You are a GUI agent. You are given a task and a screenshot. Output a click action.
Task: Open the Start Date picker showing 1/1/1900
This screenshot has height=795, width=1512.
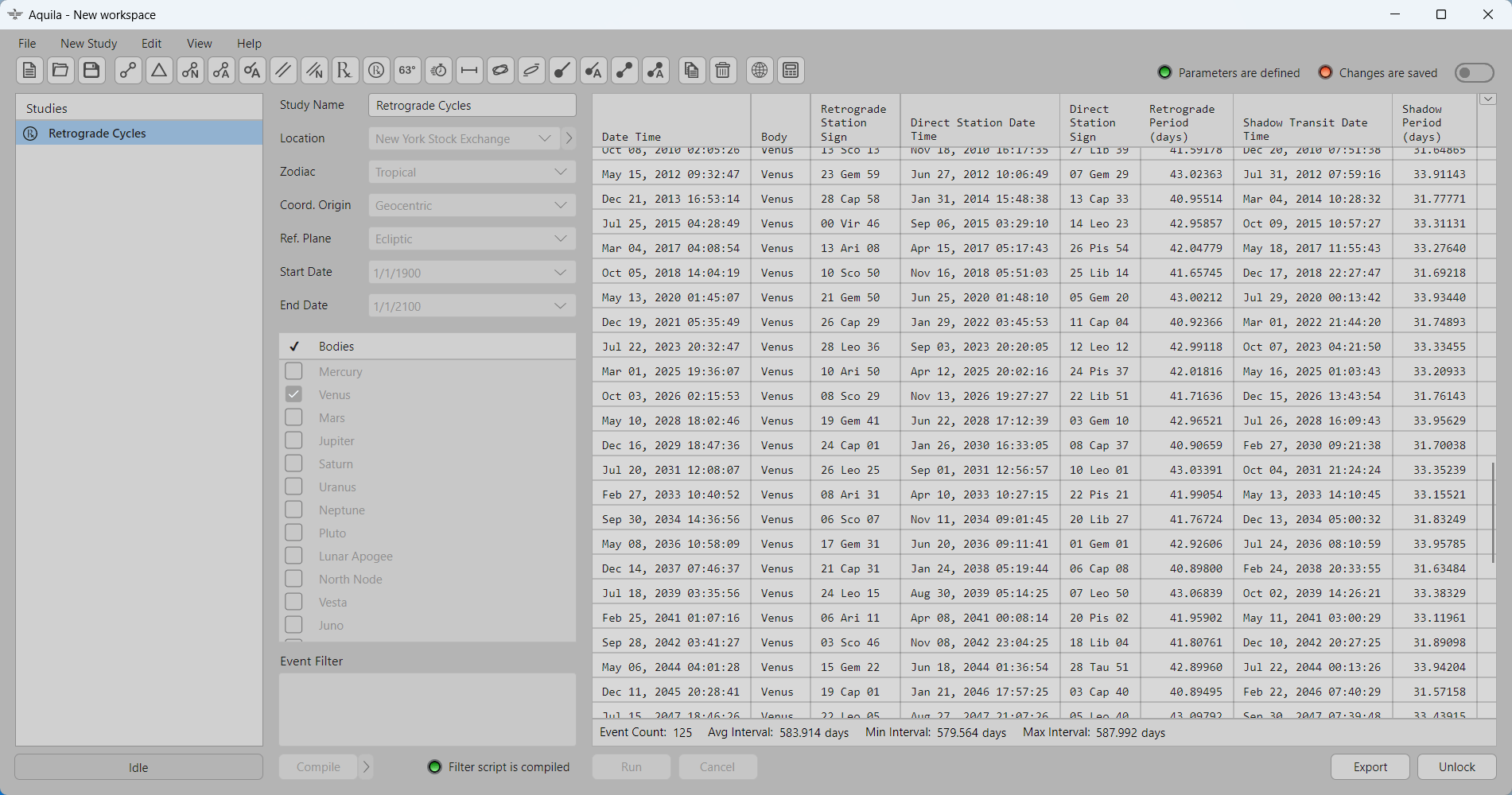coord(472,273)
